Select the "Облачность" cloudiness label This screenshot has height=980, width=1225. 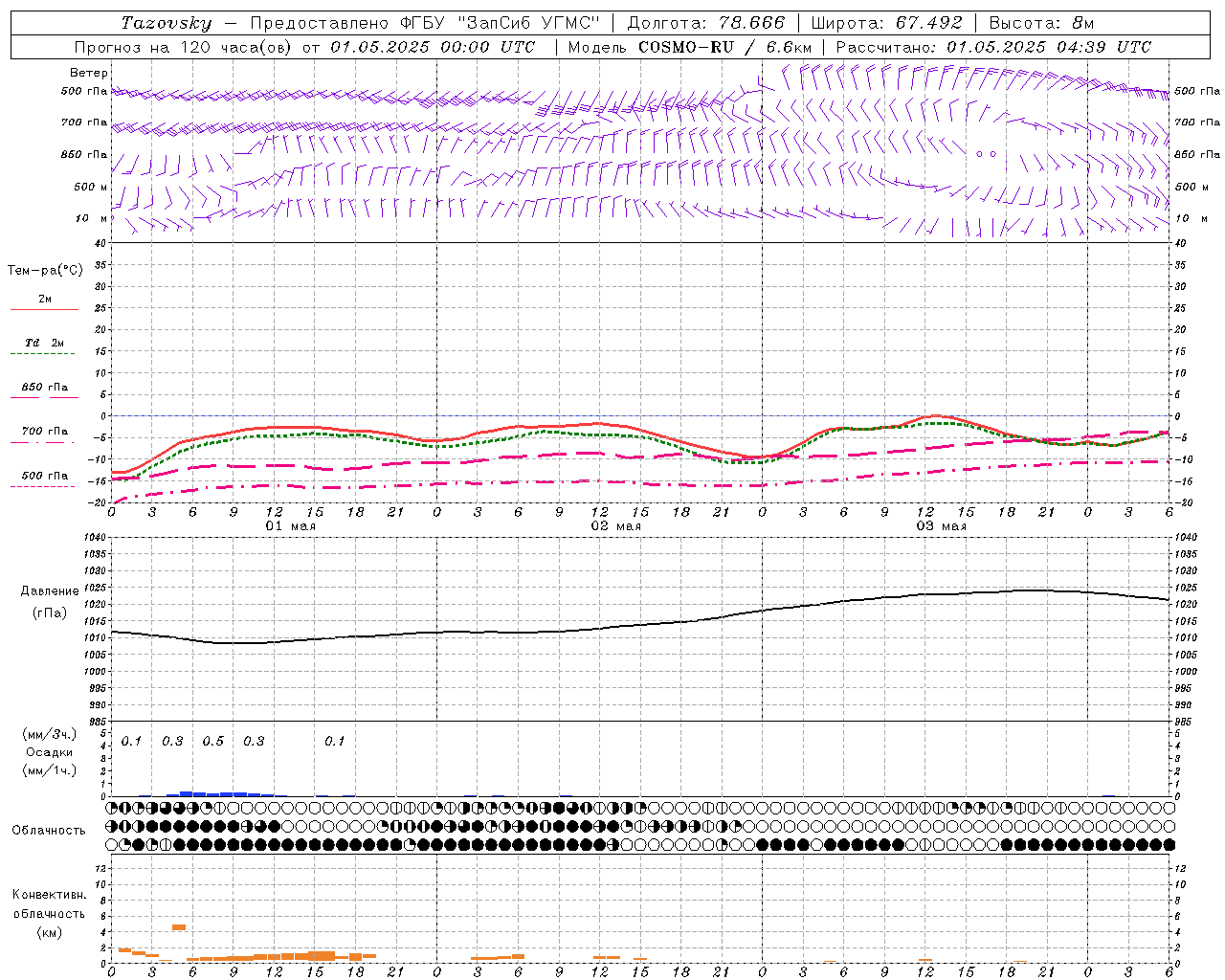tap(49, 831)
